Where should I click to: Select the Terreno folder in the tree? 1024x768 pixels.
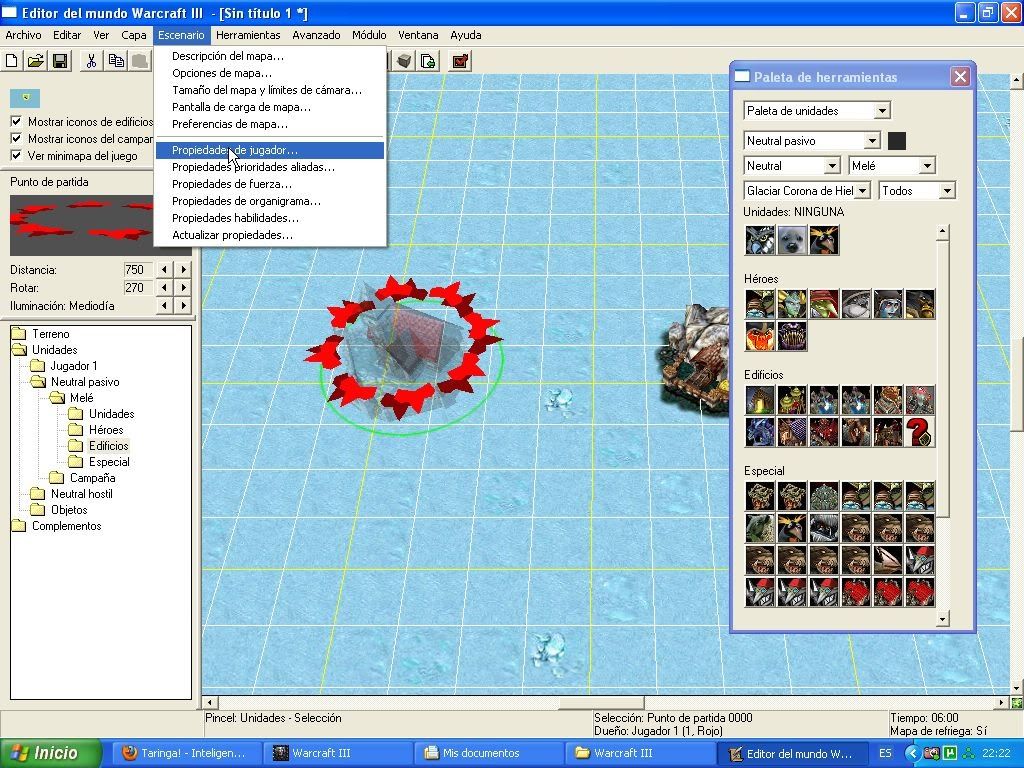point(50,334)
